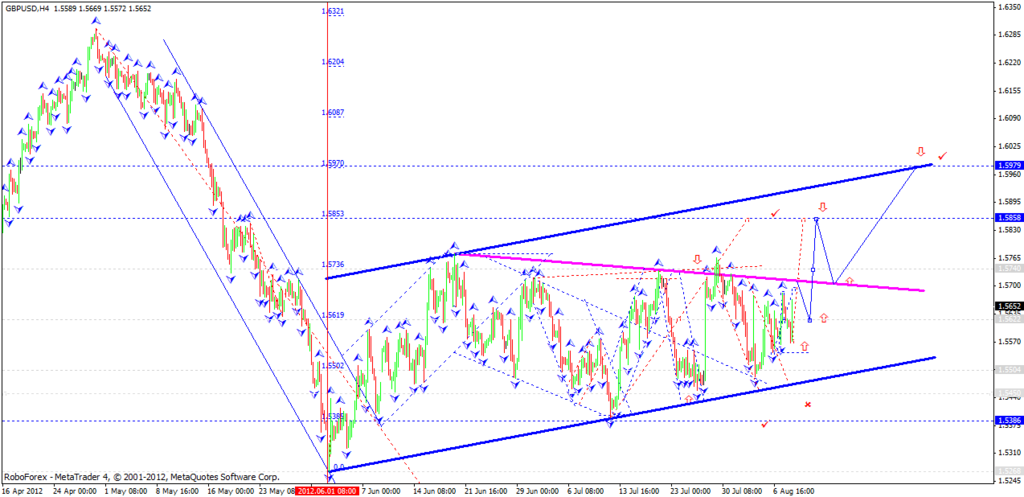Image resolution: width=1024 pixels, height=497 pixels.
Task: Select the 1.5736 Fibonacci level label
Action: pos(332,265)
